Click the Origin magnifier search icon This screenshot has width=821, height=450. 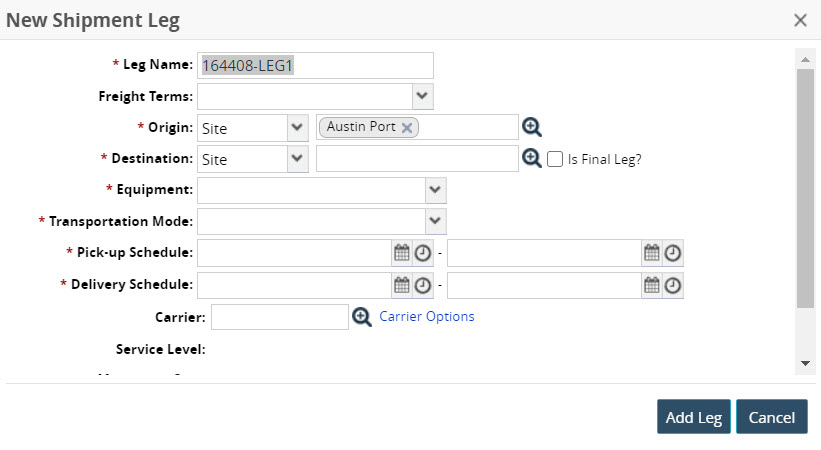(x=532, y=127)
